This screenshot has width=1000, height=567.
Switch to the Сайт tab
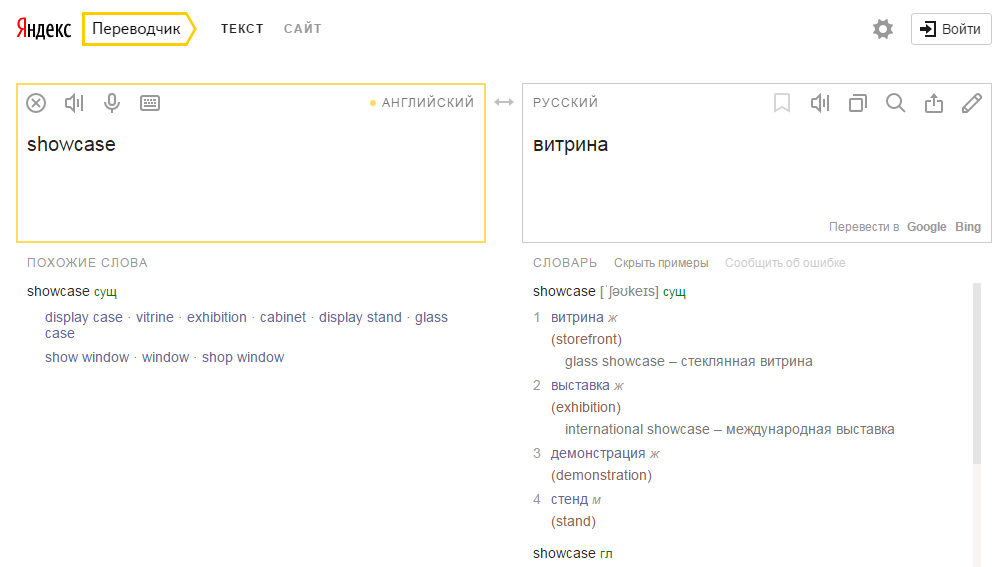[x=302, y=29]
